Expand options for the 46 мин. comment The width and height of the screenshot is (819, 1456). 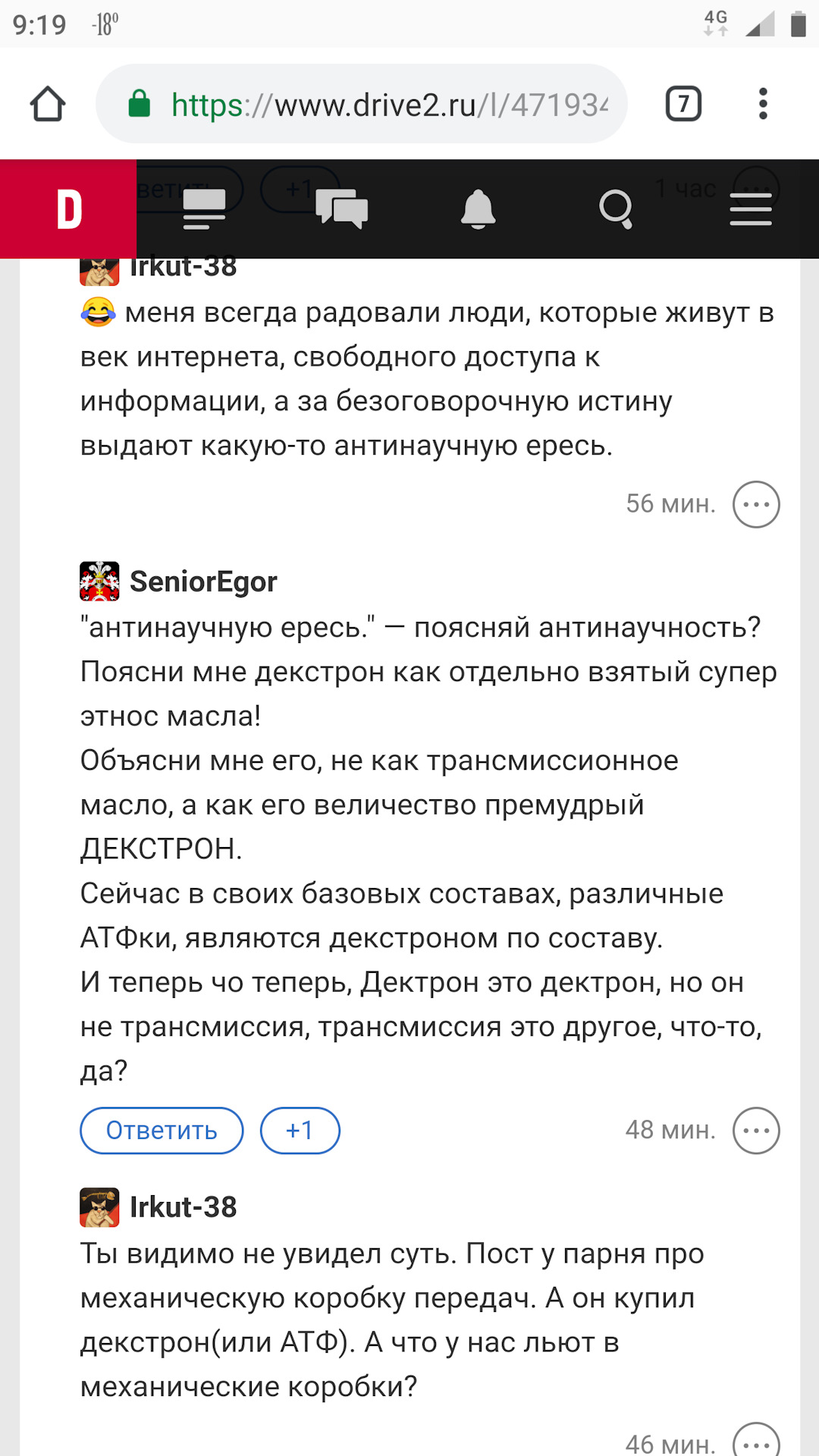(756, 1441)
